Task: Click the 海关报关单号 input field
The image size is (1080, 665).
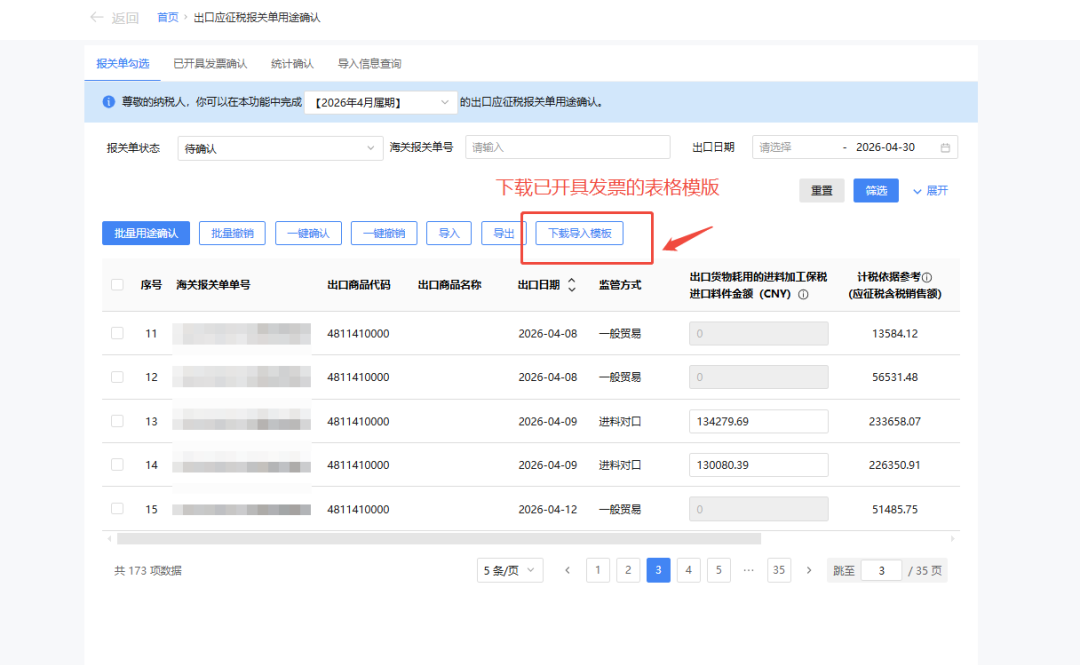Action: (568, 147)
